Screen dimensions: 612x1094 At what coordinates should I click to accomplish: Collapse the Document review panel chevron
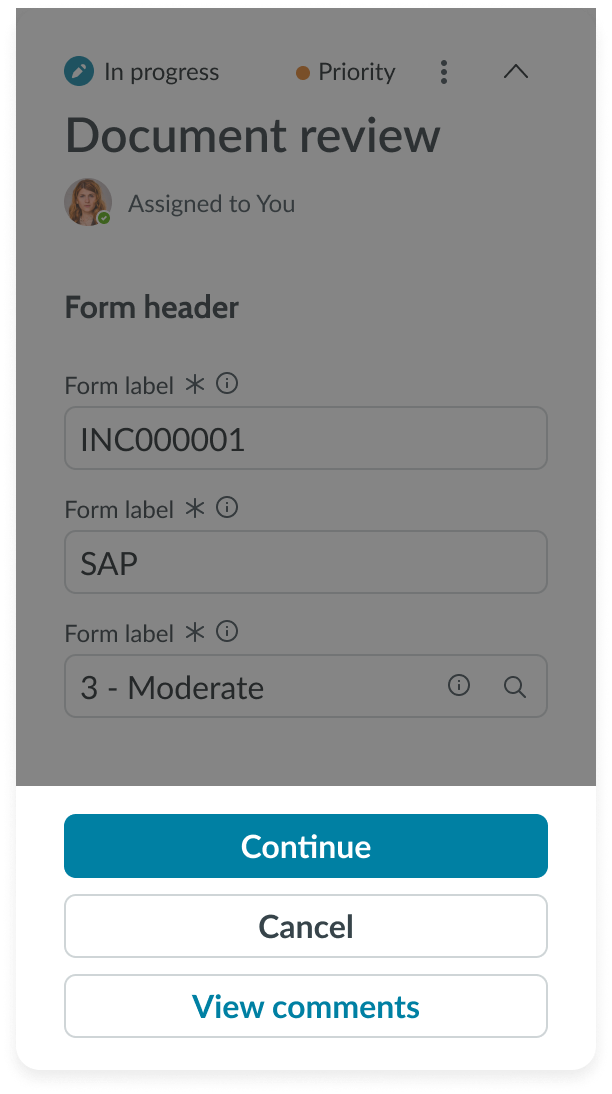(515, 72)
